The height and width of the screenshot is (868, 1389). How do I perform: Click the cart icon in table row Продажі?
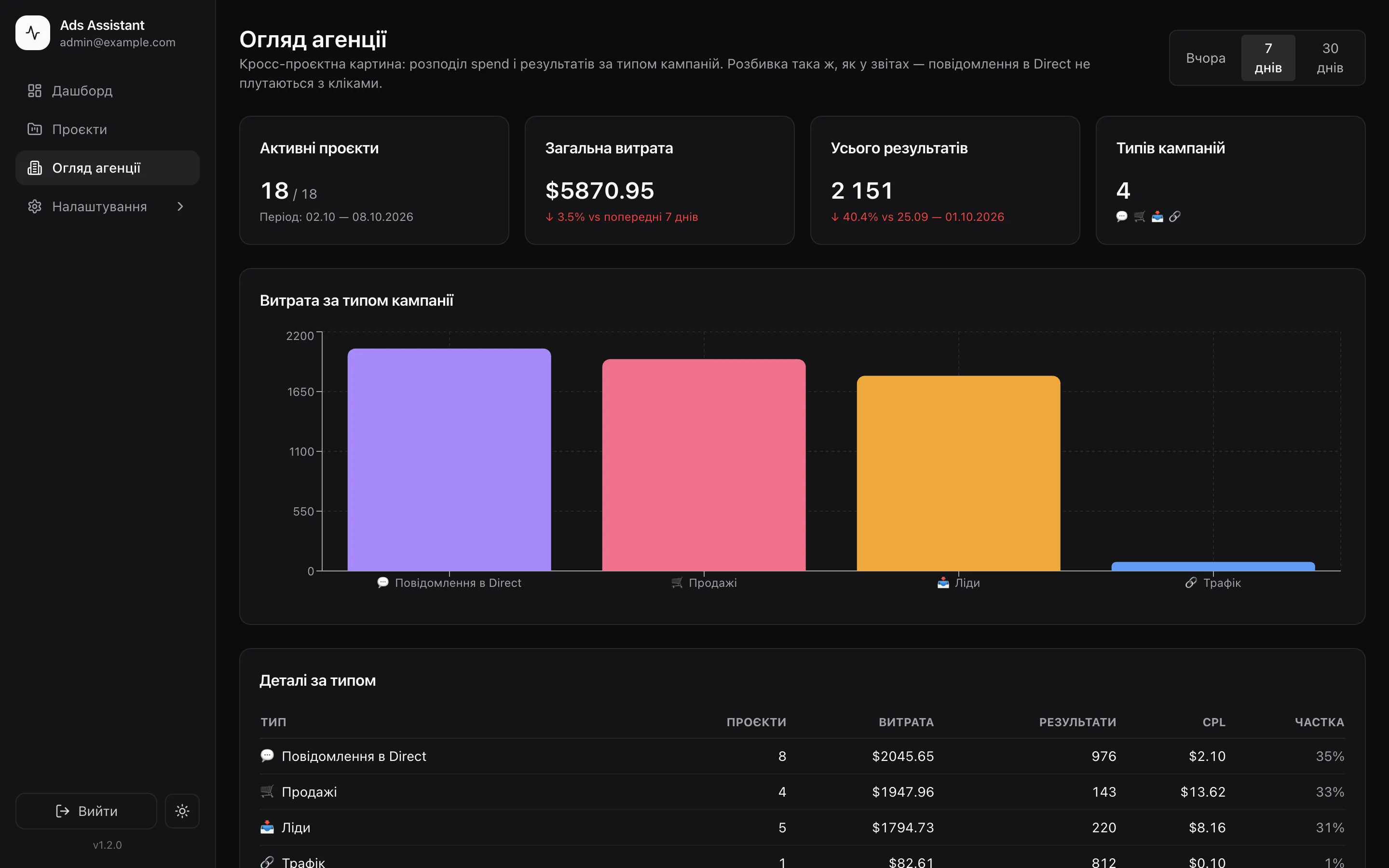coord(267,791)
